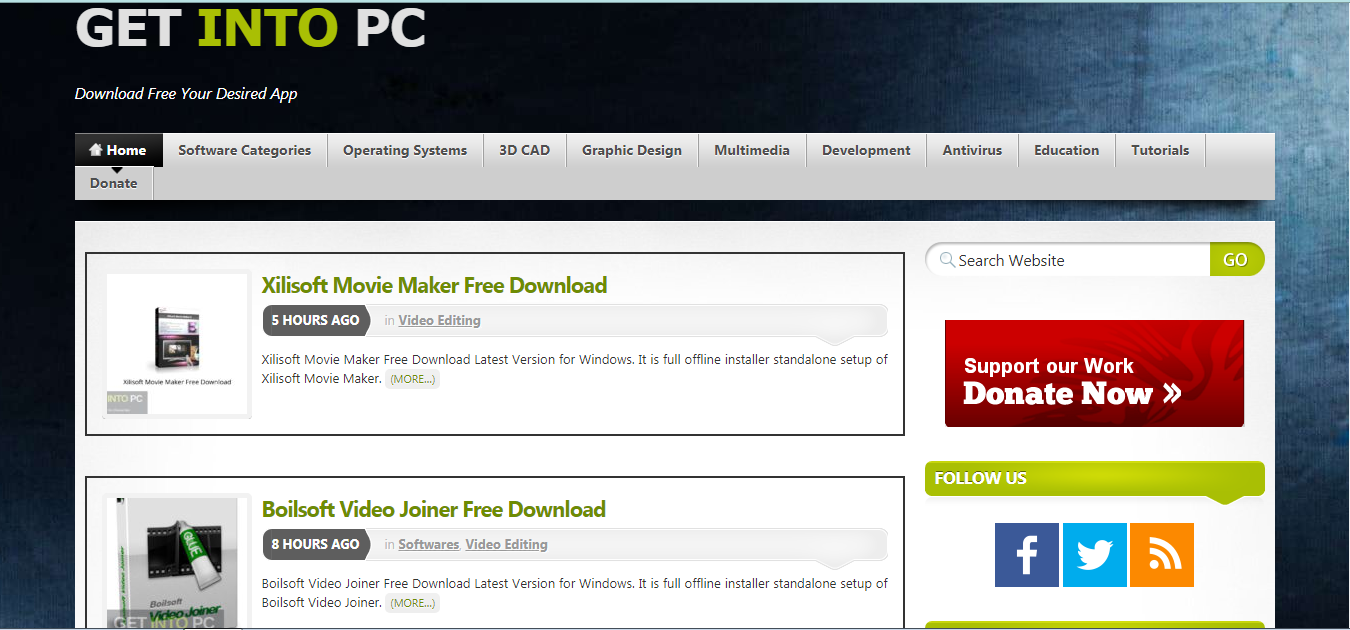Image resolution: width=1350 pixels, height=630 pixels.
Task: Select the Multimedia menu item
Action: pos(752,150)
